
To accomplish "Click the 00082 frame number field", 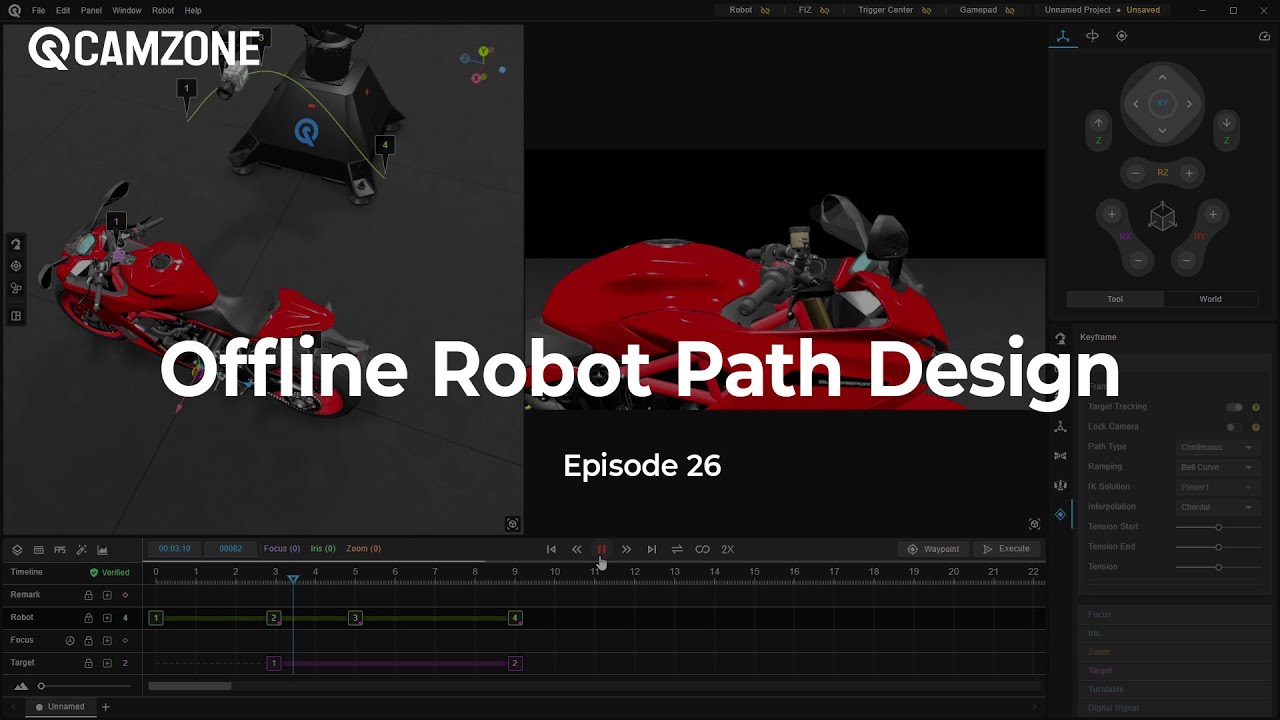I will point(230,548).
